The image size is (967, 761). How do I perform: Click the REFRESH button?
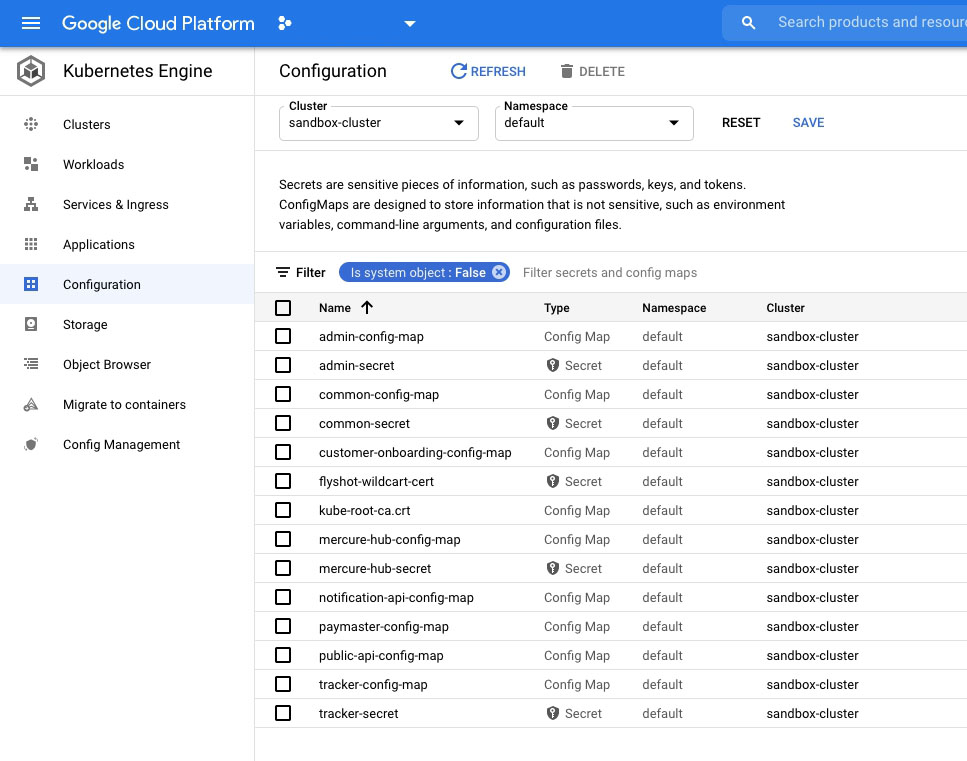pyautogui.click(x=488, y=71)
